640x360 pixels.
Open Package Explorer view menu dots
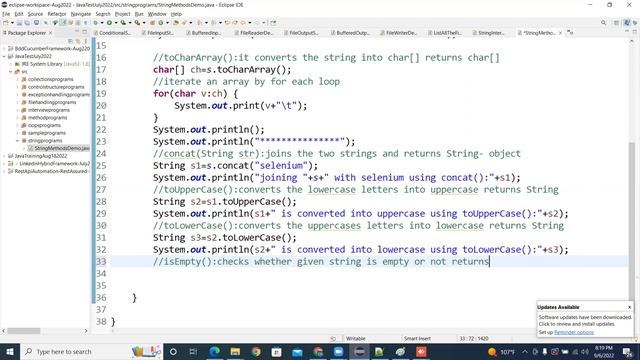point(86,41)
